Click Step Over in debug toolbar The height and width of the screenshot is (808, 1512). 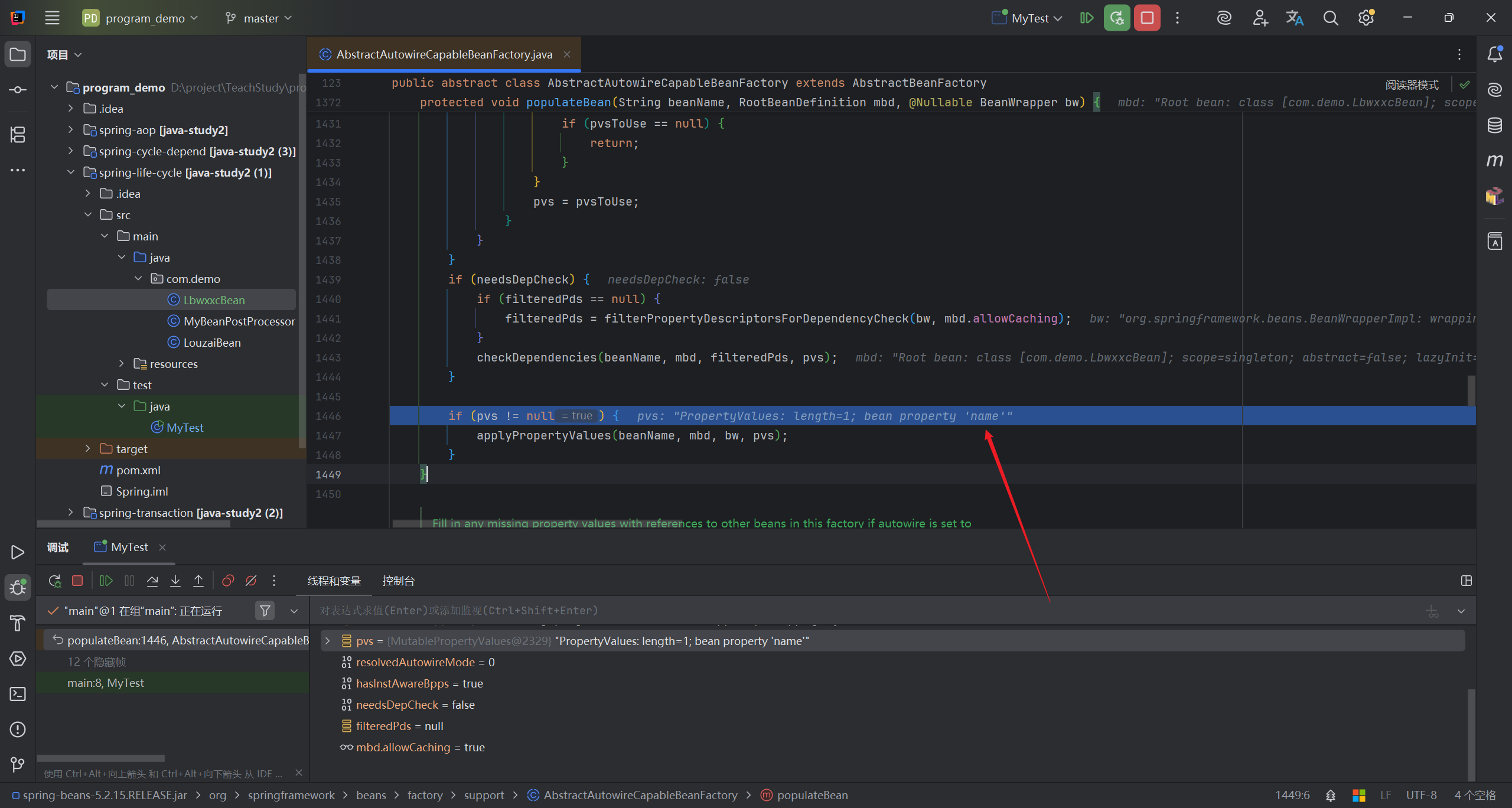pyautogui.click(x=152, y=581)
